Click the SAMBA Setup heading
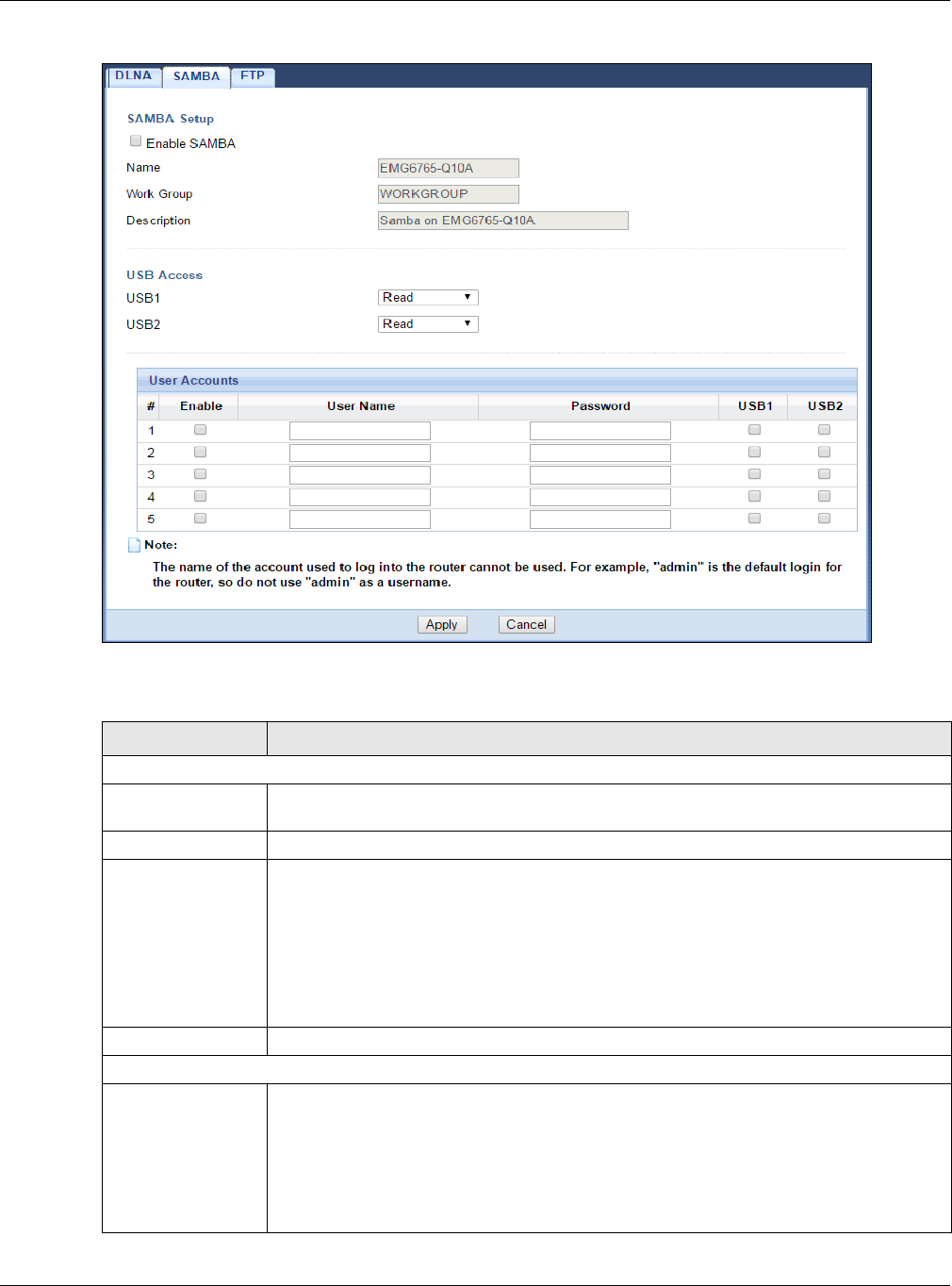The height and width of the screenshot is (1286, 952). pos(171,119)
